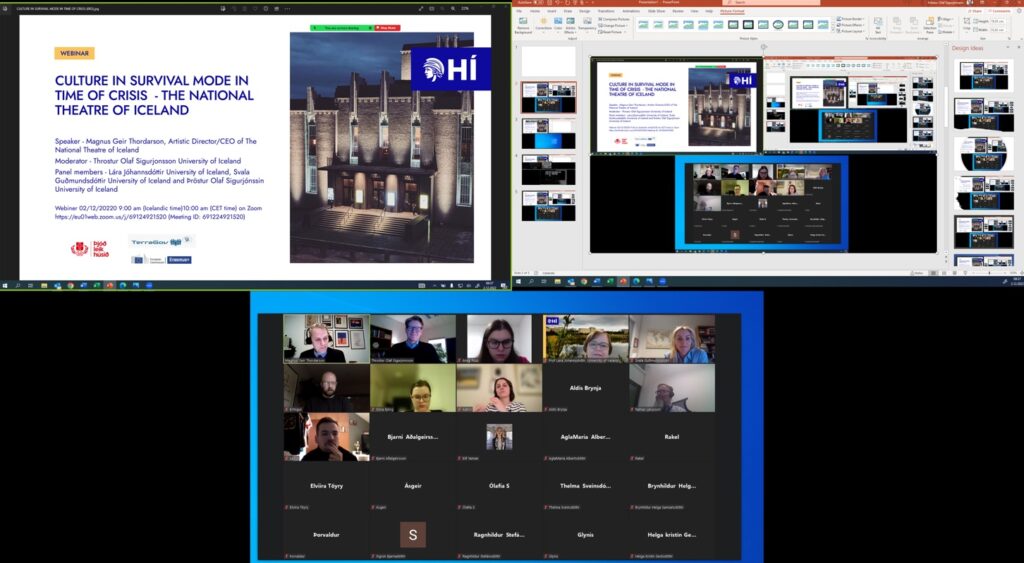Click the zoom magnifier icon in photo viewer
Image resolution: width=1024 pixels, height=563 pixels.
(453, 8)
